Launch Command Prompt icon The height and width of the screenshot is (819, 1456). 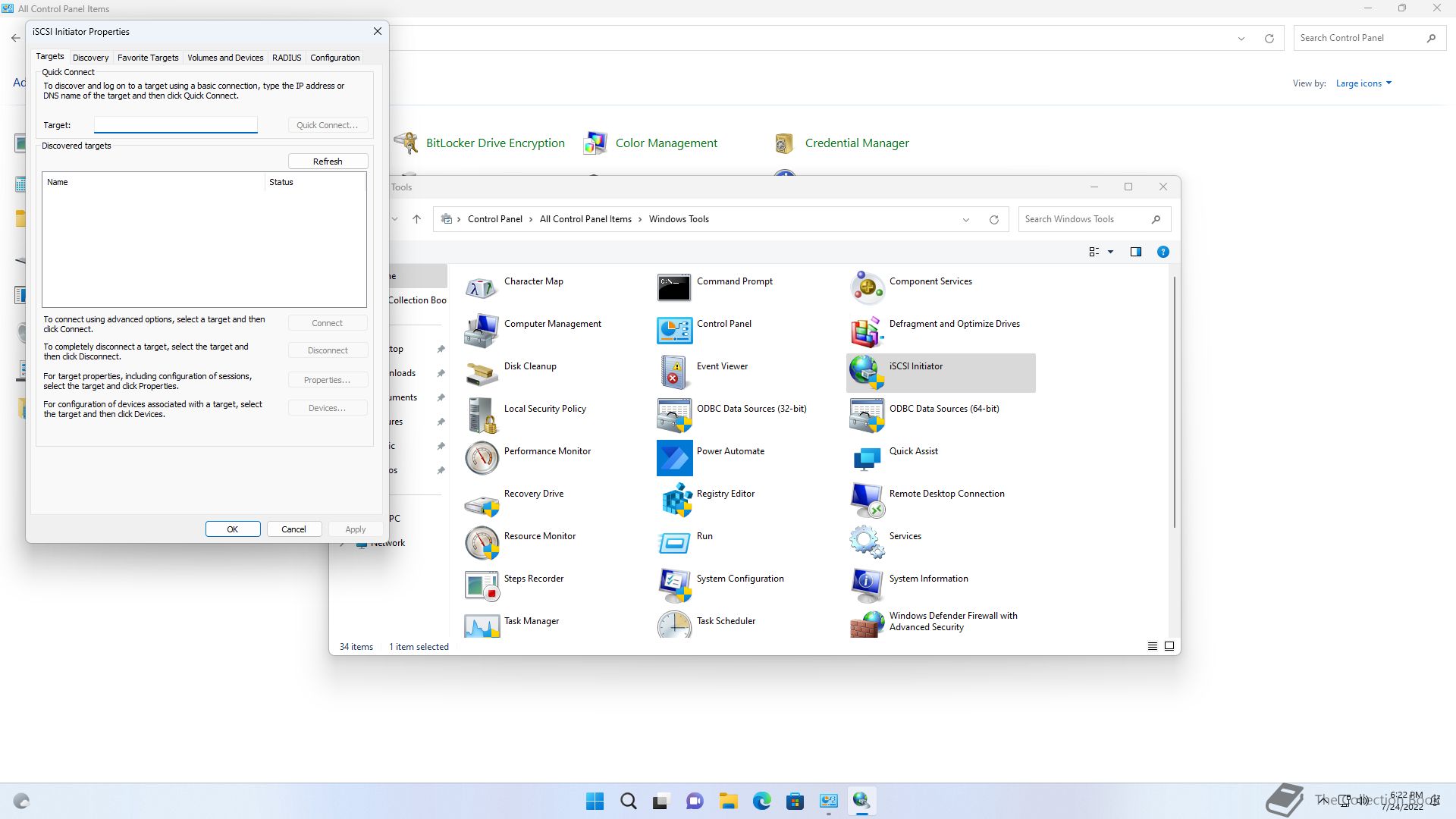click(674, 287)
